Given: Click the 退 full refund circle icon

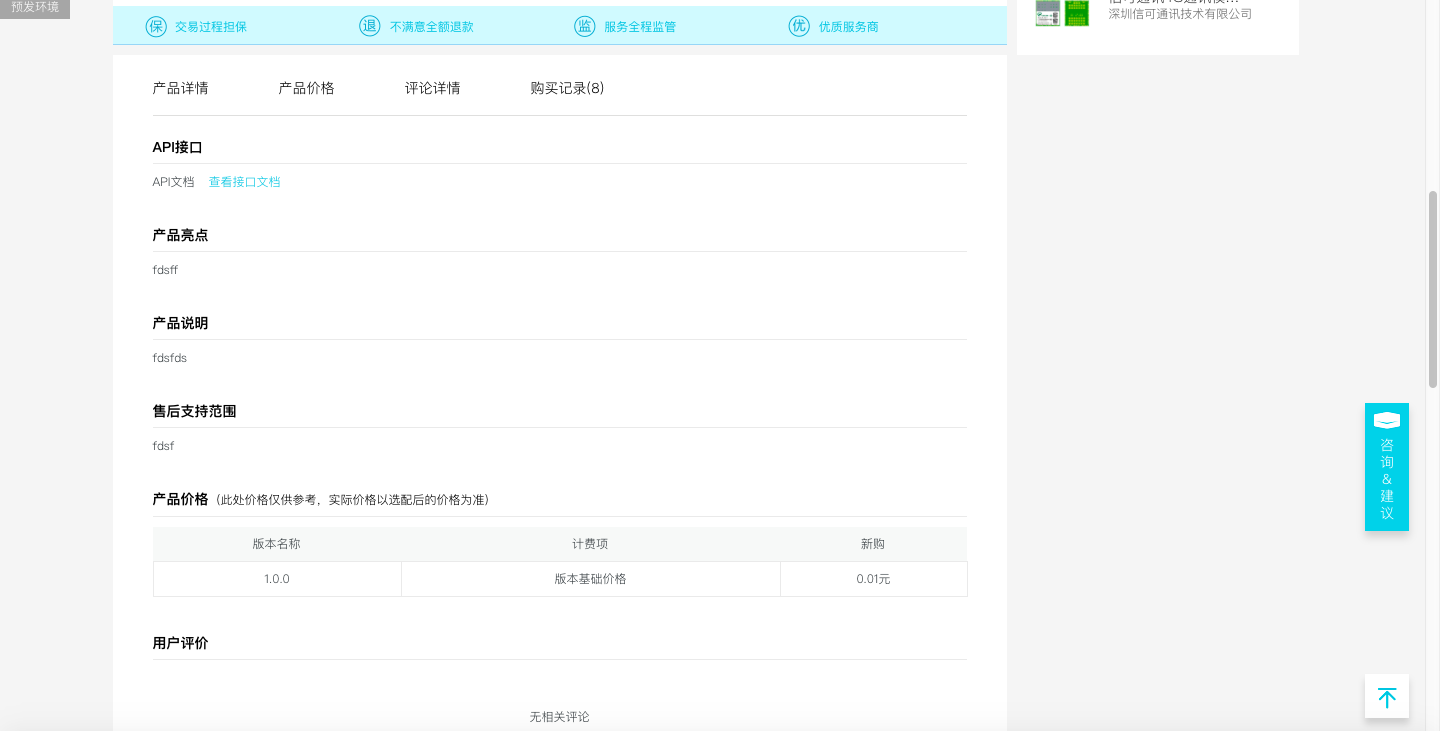Looking at the screenshot, I should [370, 26].
